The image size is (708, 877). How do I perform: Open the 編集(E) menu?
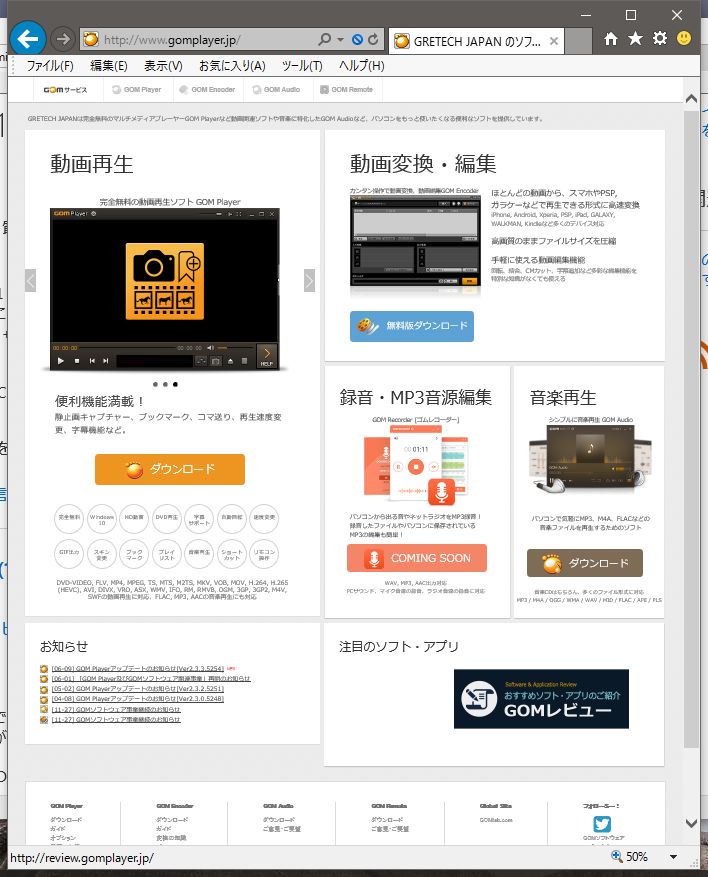(x=108, y=65)
